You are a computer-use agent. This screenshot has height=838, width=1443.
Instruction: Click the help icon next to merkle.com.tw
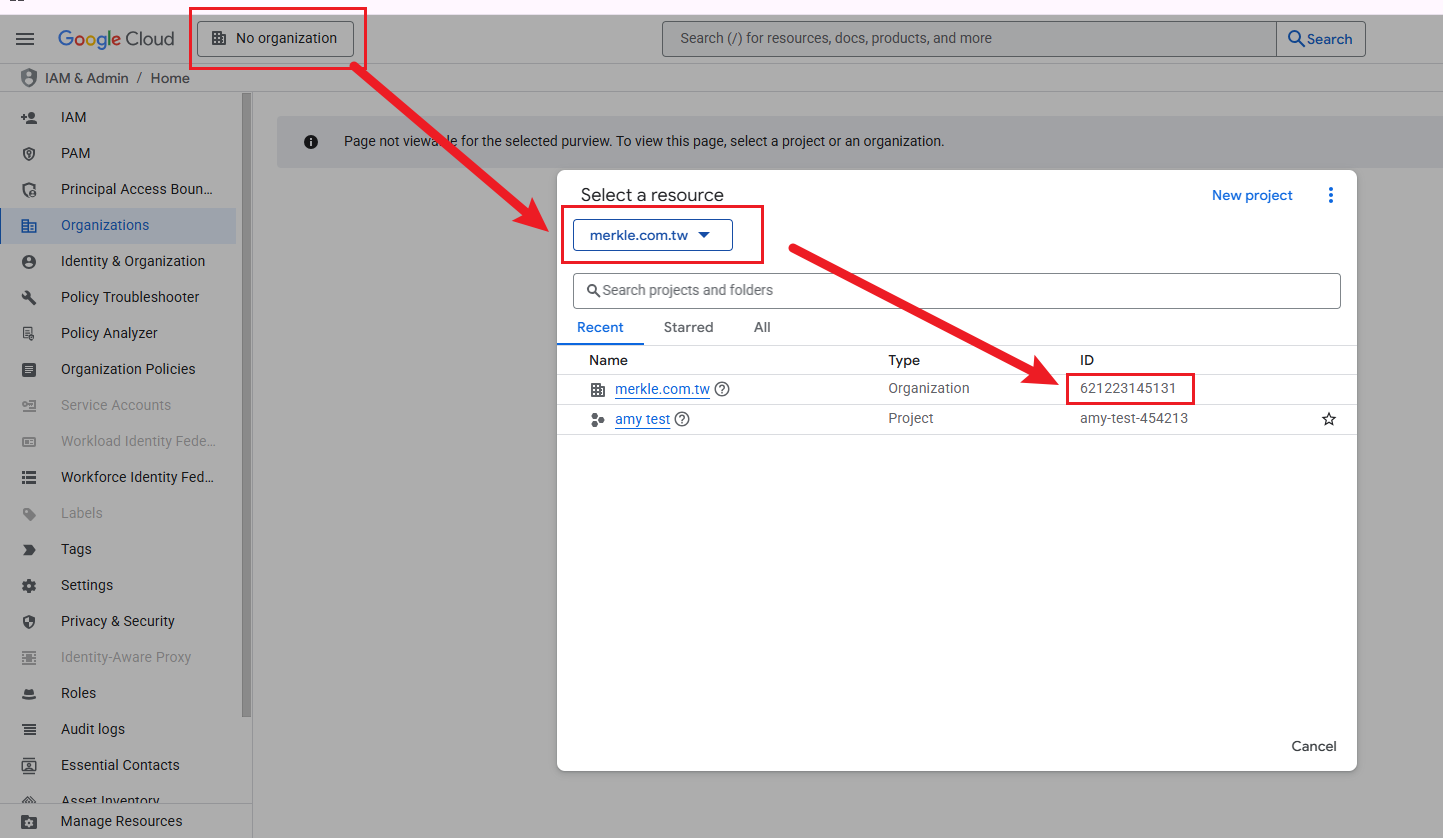(722, 389)
